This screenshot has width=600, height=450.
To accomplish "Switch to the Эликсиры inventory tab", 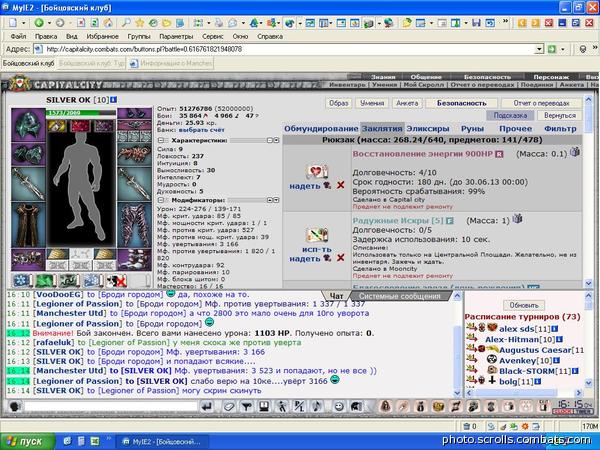I will coord(428,129).
